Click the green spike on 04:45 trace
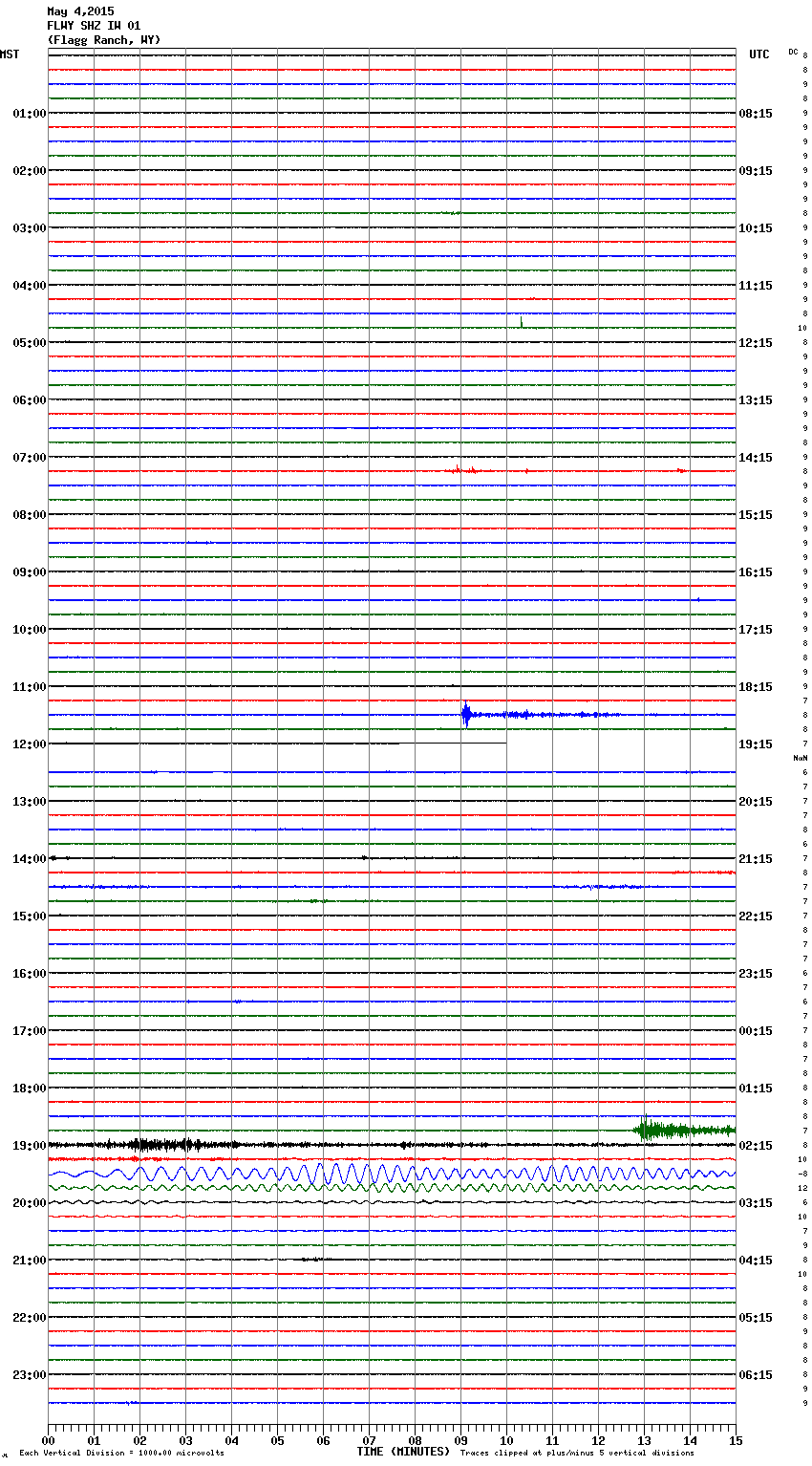 pos(521,323)
